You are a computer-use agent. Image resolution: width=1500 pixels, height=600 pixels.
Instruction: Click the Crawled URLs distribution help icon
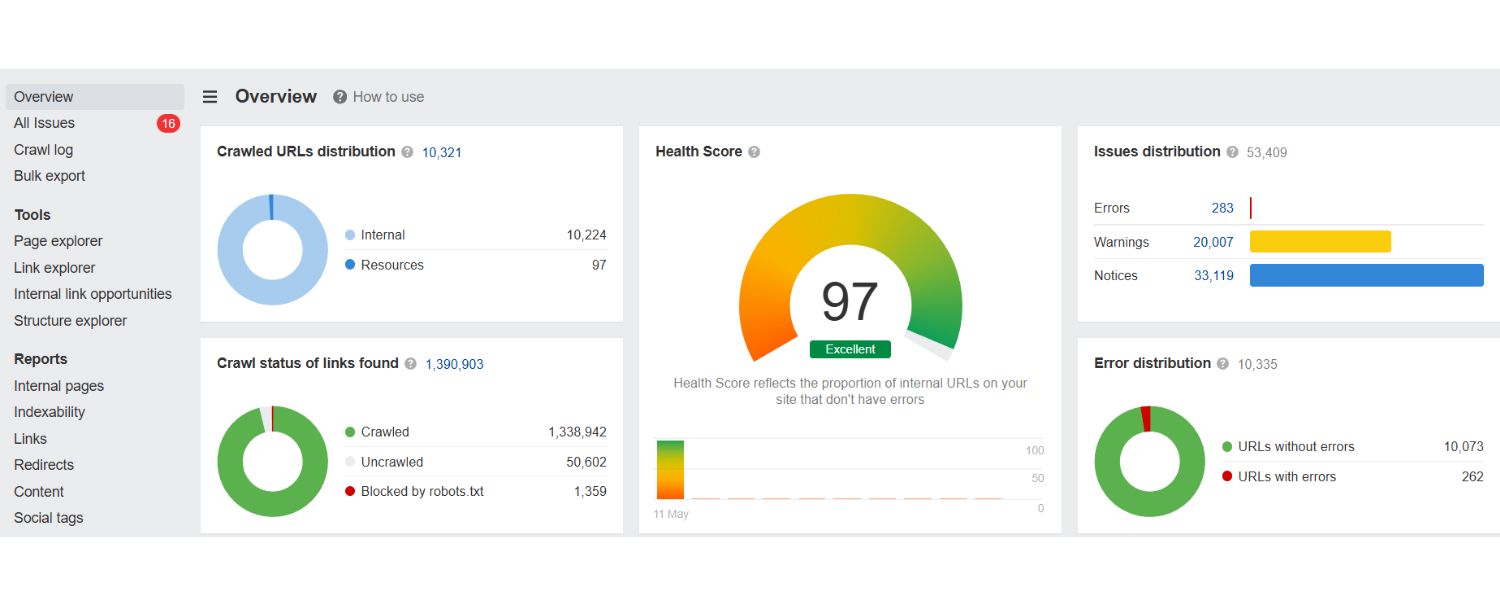coord(406,152)
